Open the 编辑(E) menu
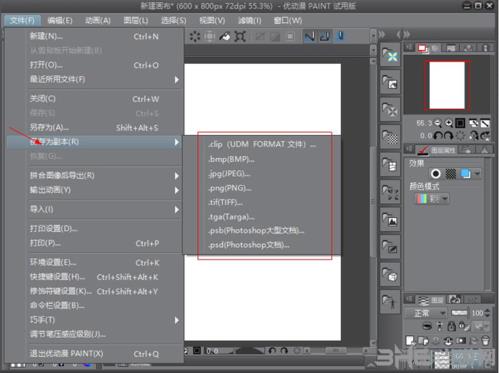The image size is (499, 373). coord(60,20)
